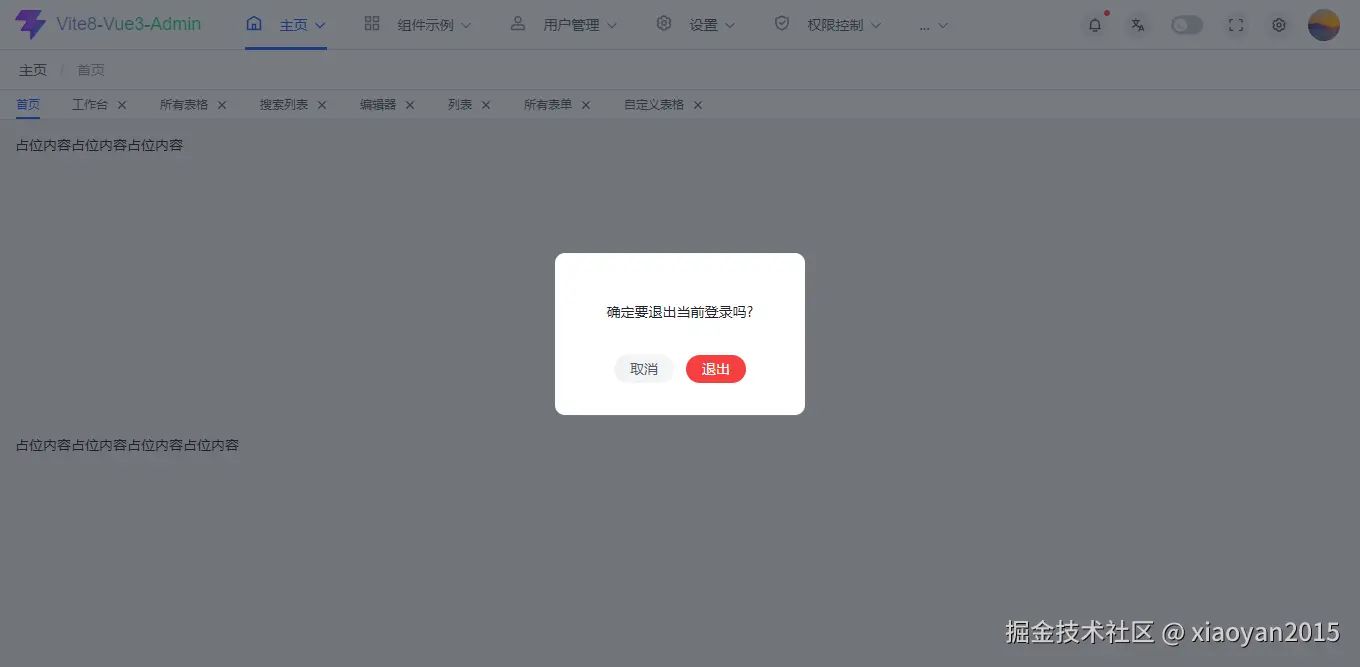
Task: Click the 设置 menu label
Action: point(704,25)
